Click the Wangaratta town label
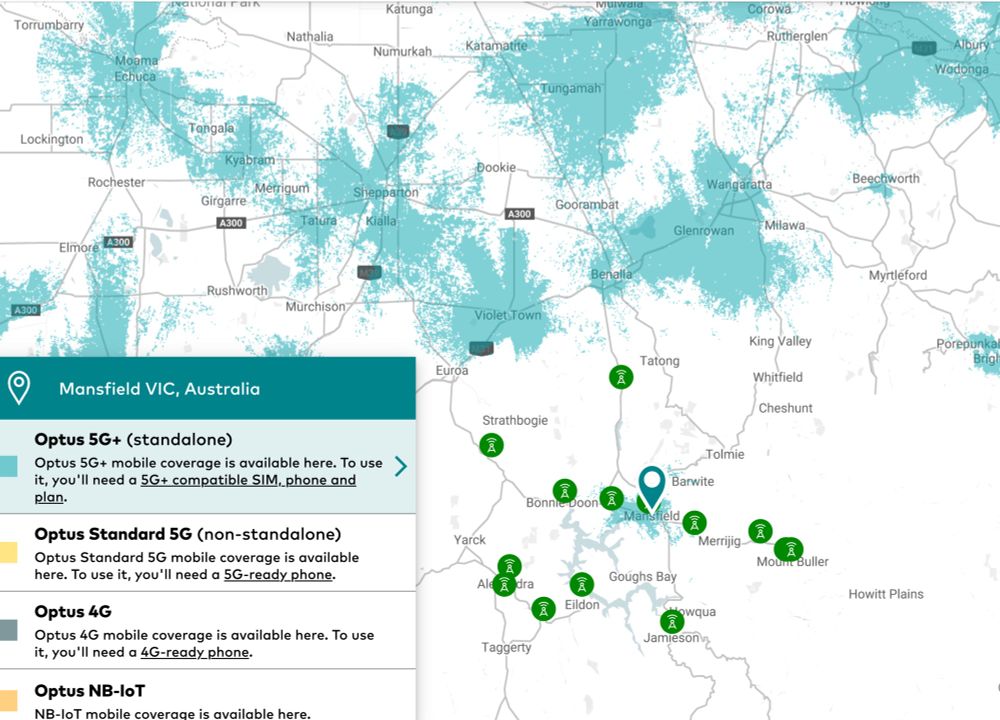The width and height of the screenshot is (1000, 720). (x=739, y=184)
